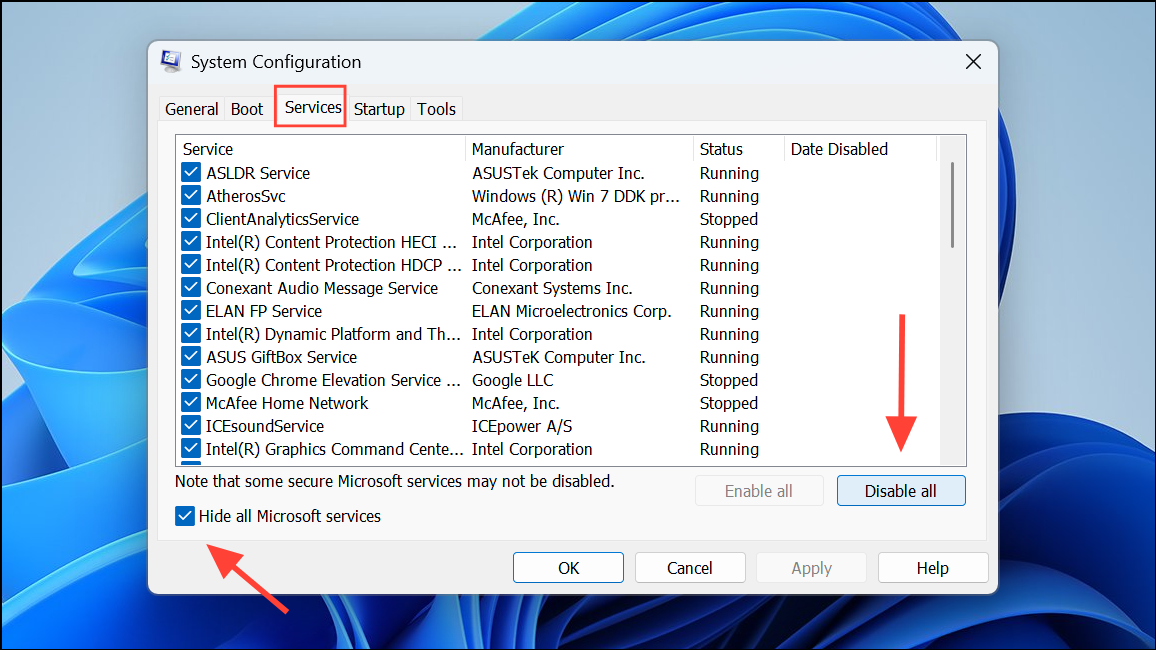Uncheck the ASLDR Service checkbox
The image size is (1156, 650).
[x=191, y=172]
